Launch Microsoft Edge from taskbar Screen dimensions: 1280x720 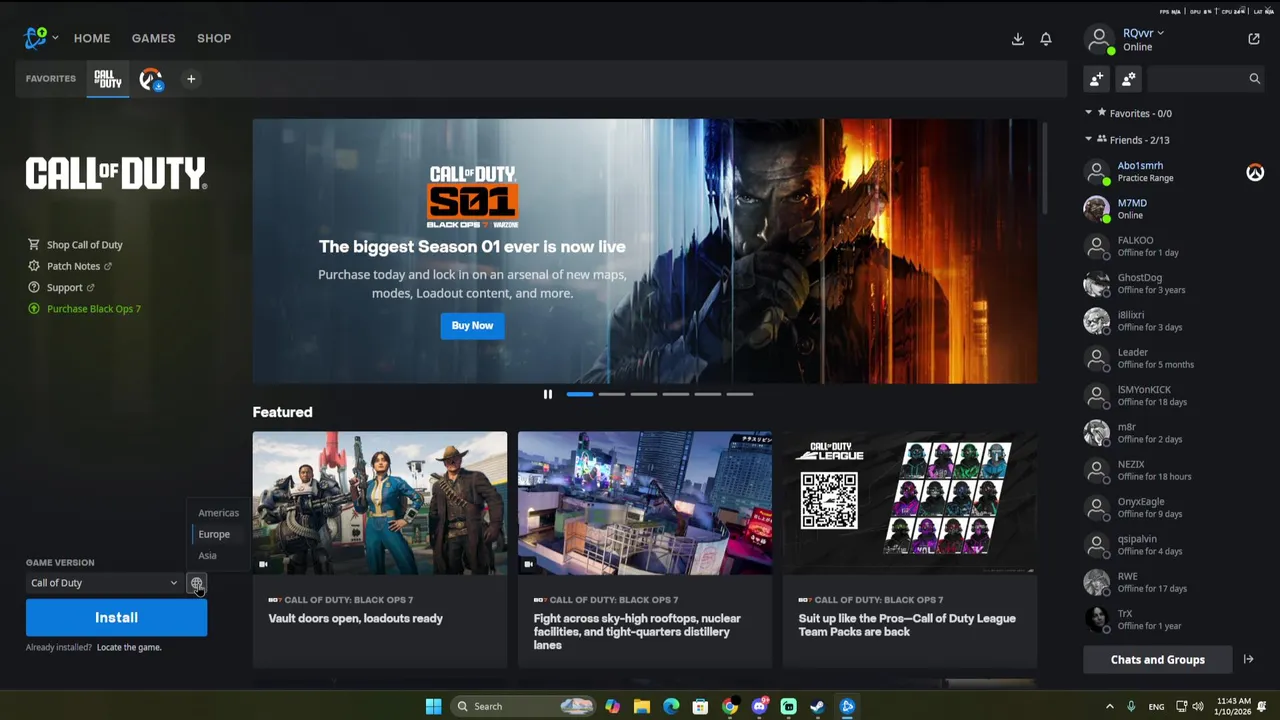click(671, 706)
